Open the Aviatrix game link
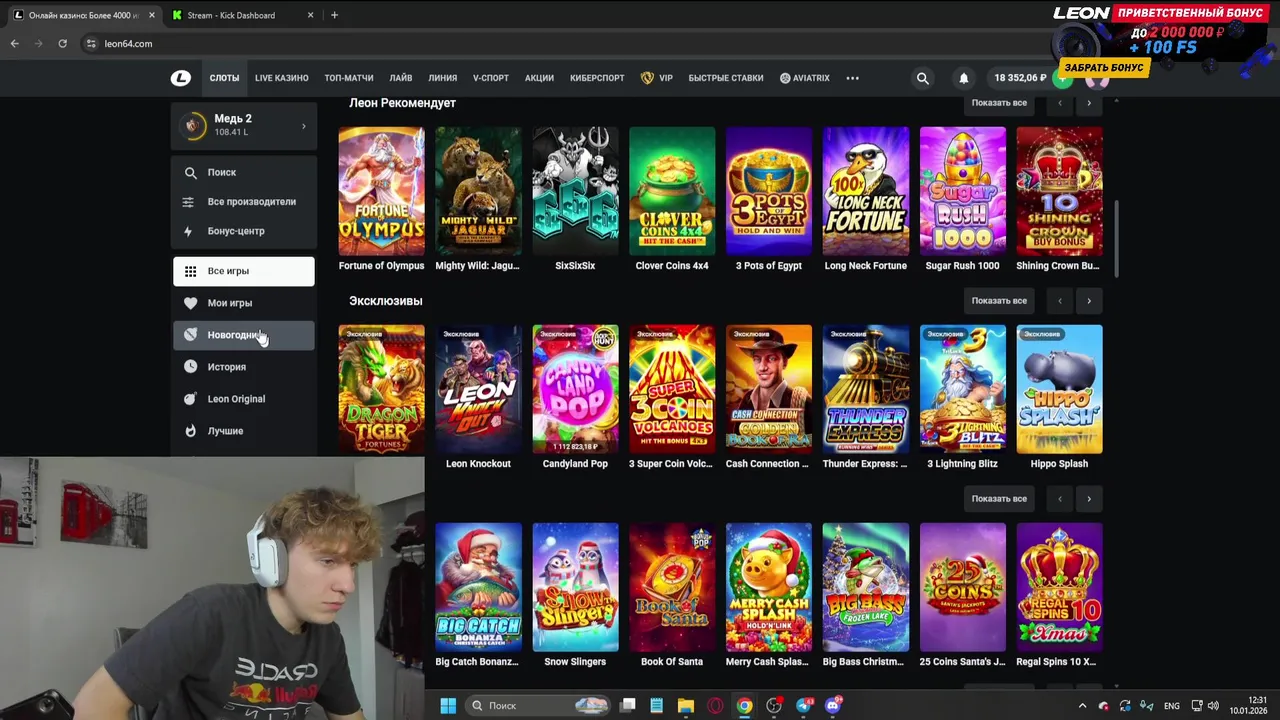The height and width of the screenshot is (720, 1280). [805, 78]
